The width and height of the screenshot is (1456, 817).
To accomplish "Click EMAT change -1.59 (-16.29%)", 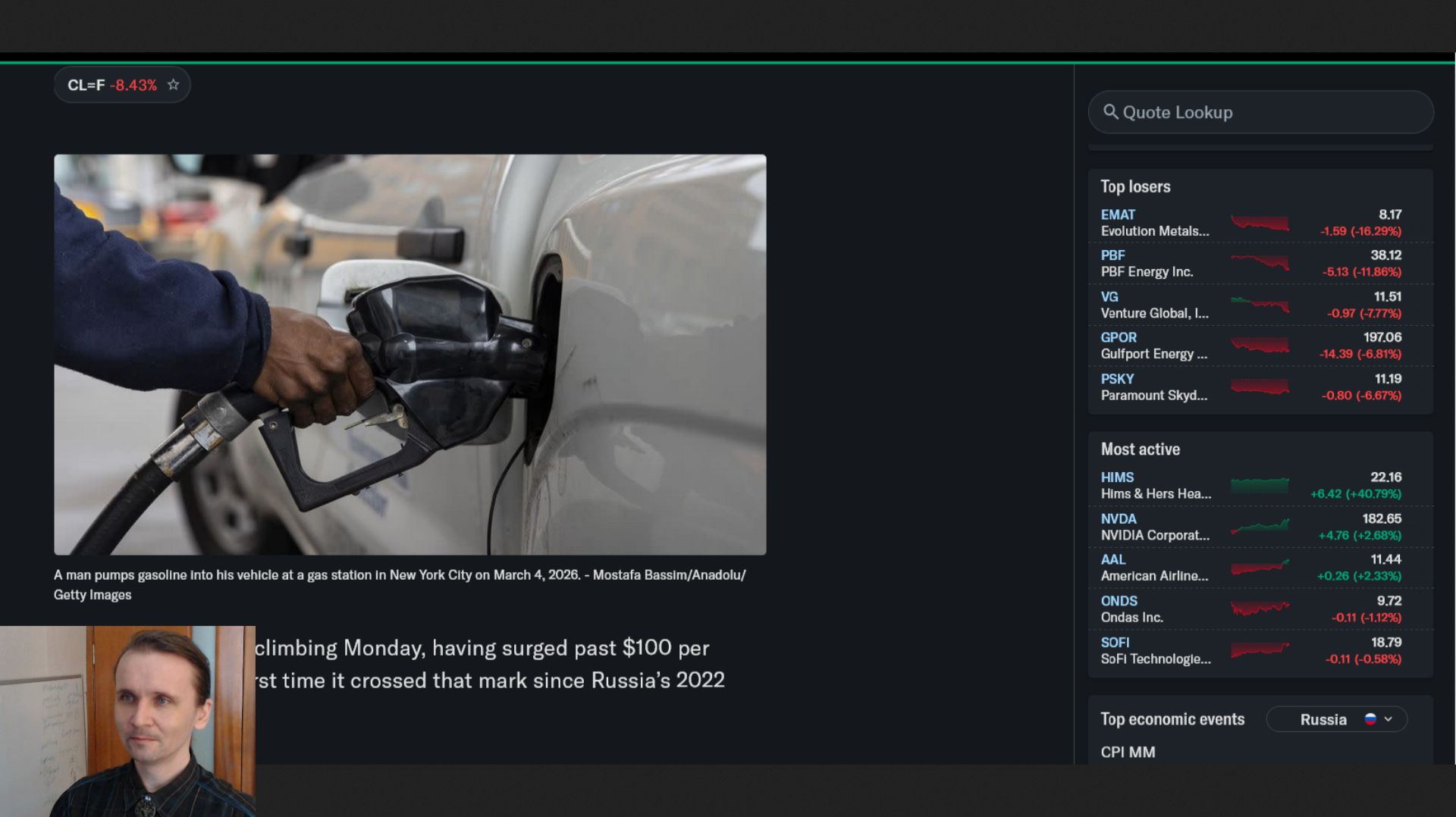I will tap(1360, 231).
